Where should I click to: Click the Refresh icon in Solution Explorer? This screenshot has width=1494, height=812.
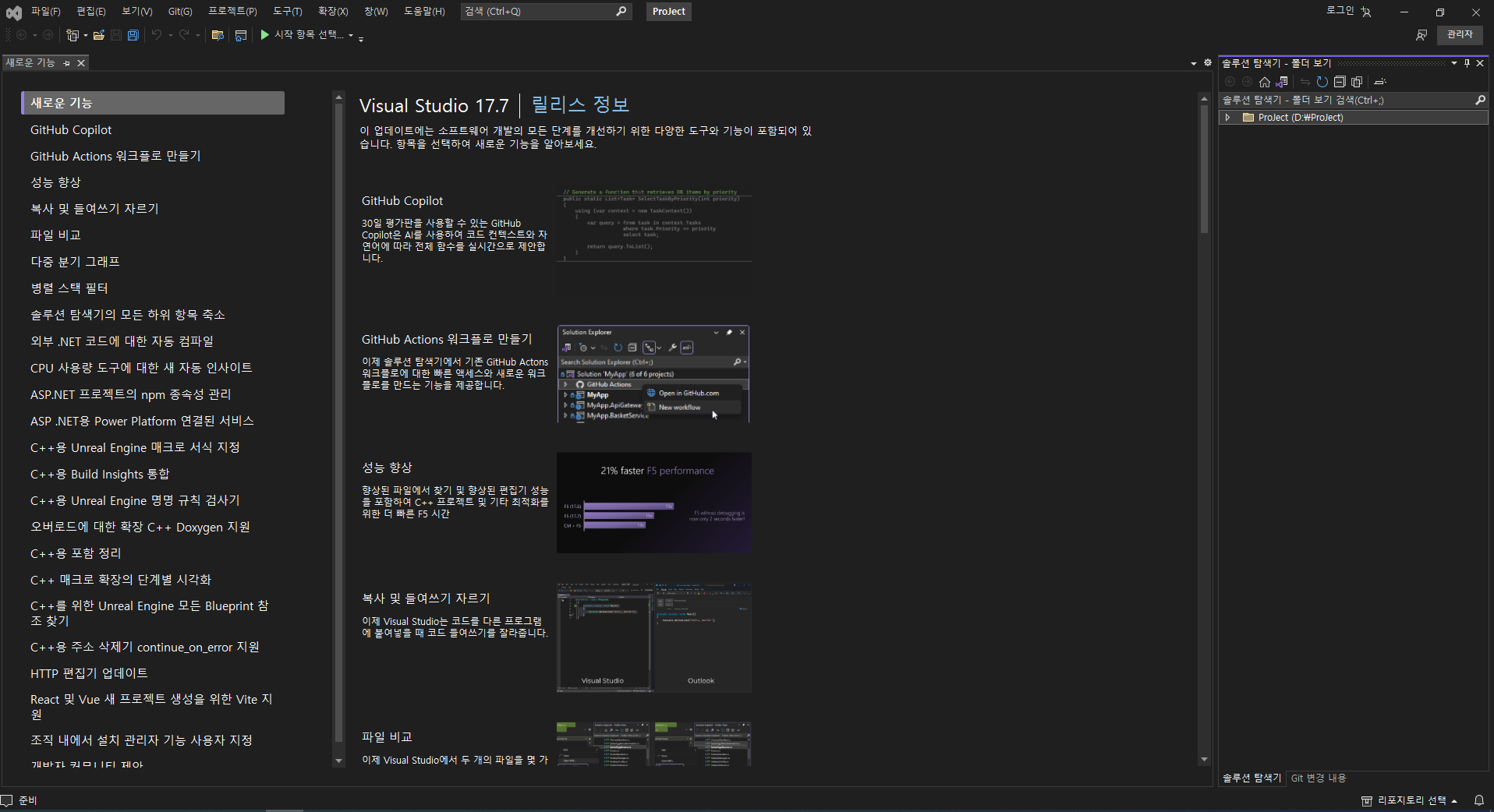tap(1322, 82)
